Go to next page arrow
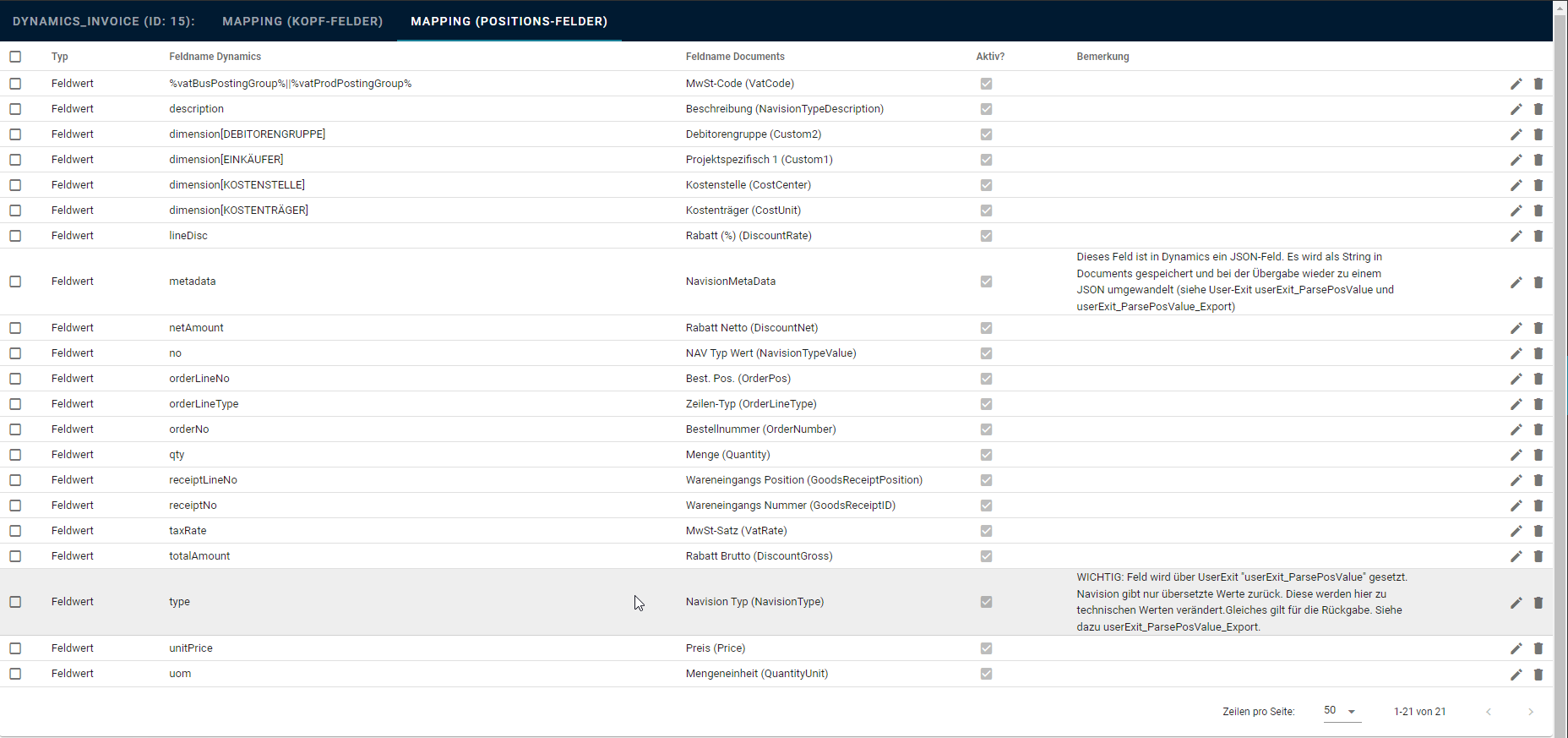The image size is (1568, 738). coord(1531,712)
